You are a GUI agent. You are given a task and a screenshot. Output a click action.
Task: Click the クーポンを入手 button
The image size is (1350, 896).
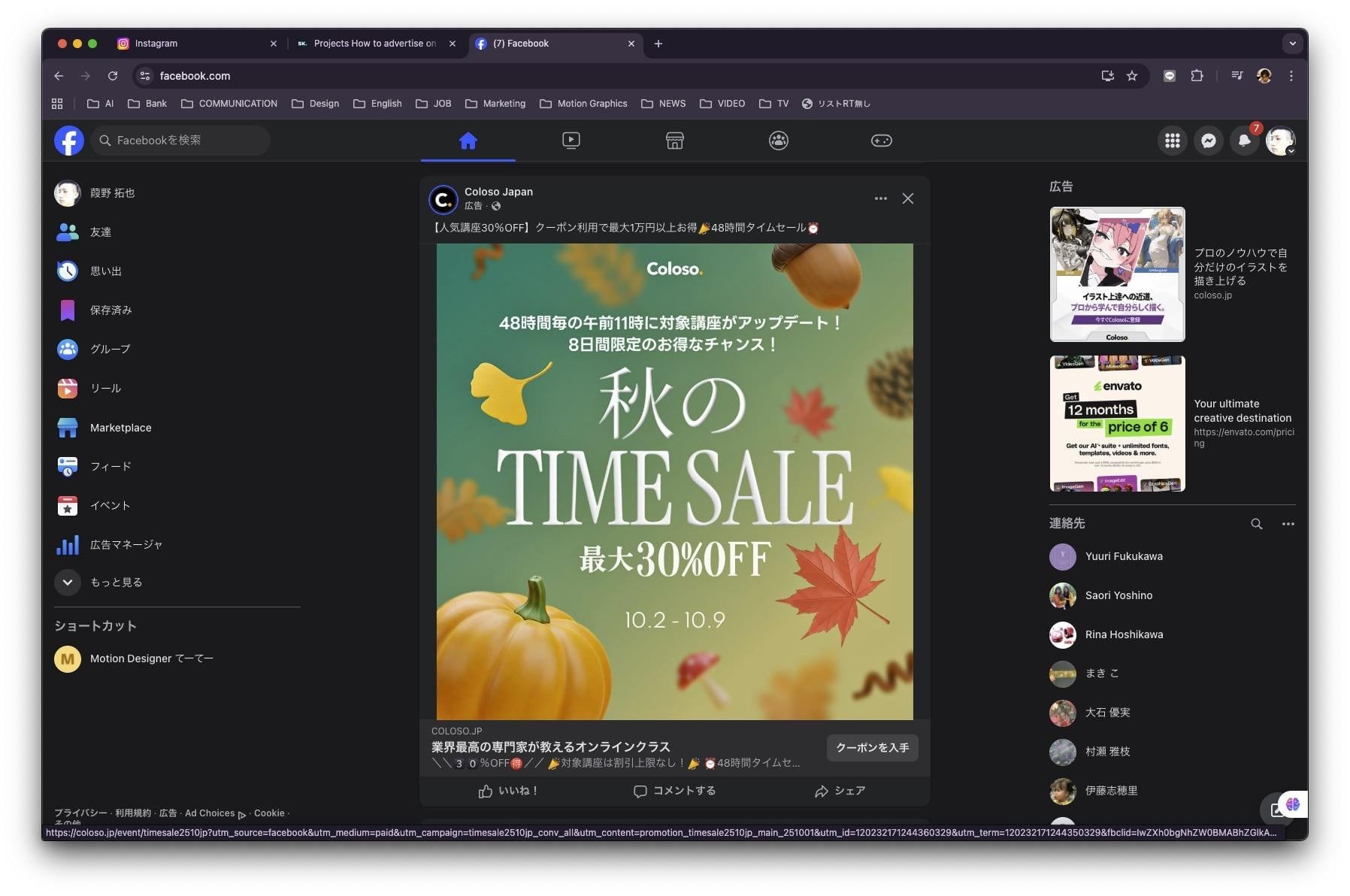[x=873, y=748]
